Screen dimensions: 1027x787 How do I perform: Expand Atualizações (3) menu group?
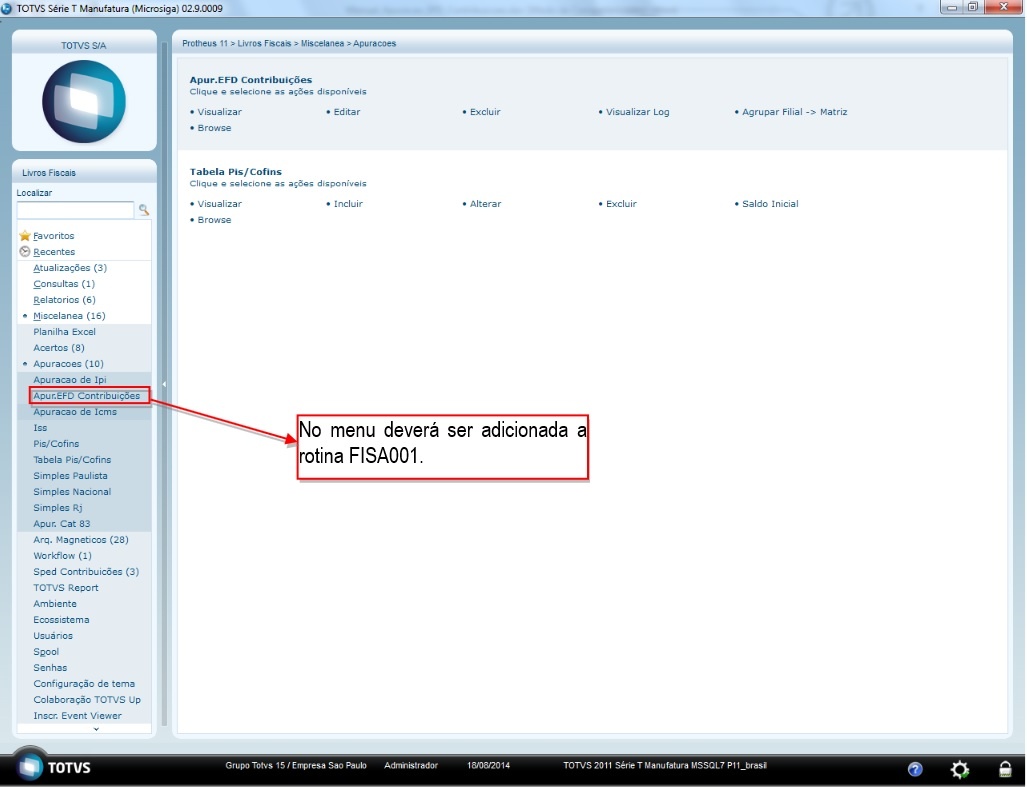(70, 268)
